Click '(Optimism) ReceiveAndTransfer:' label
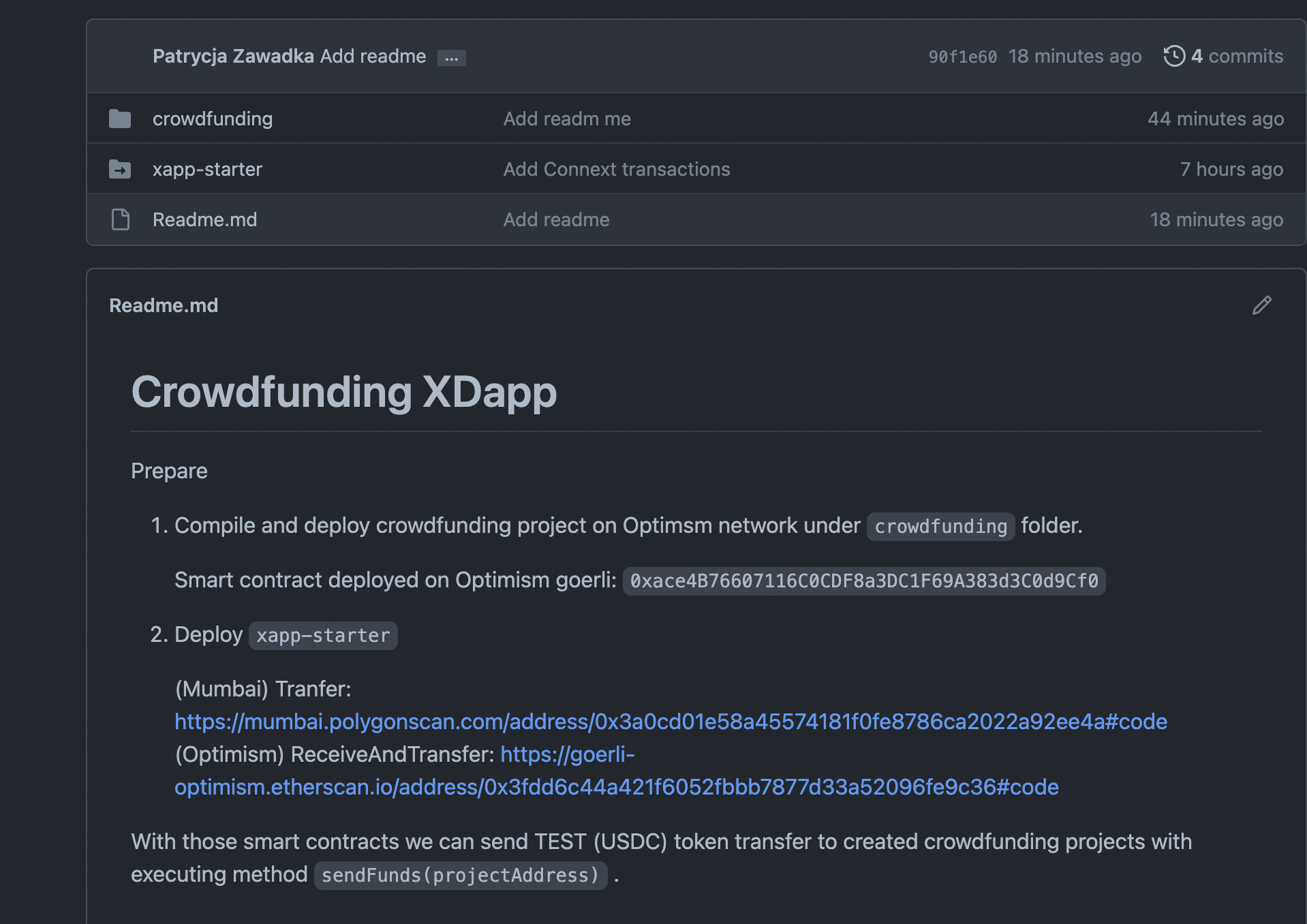This screenshot has height=924, width=1307. [335, 754]
